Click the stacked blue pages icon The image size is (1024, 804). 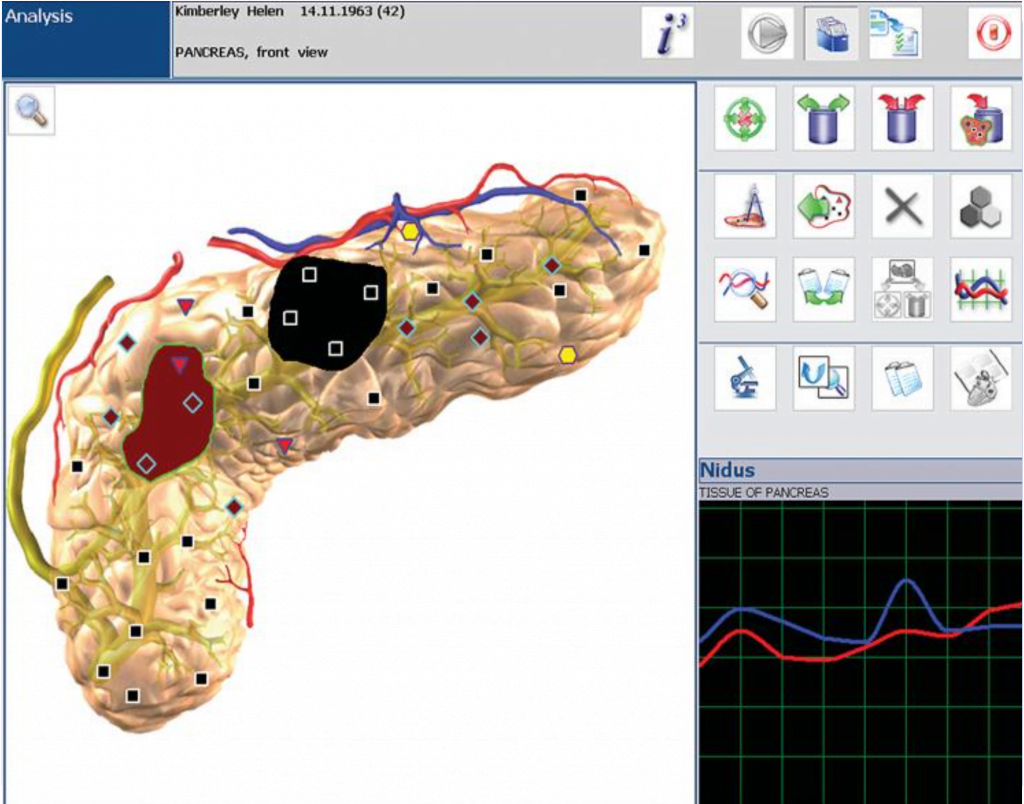[x=903, y=378]
